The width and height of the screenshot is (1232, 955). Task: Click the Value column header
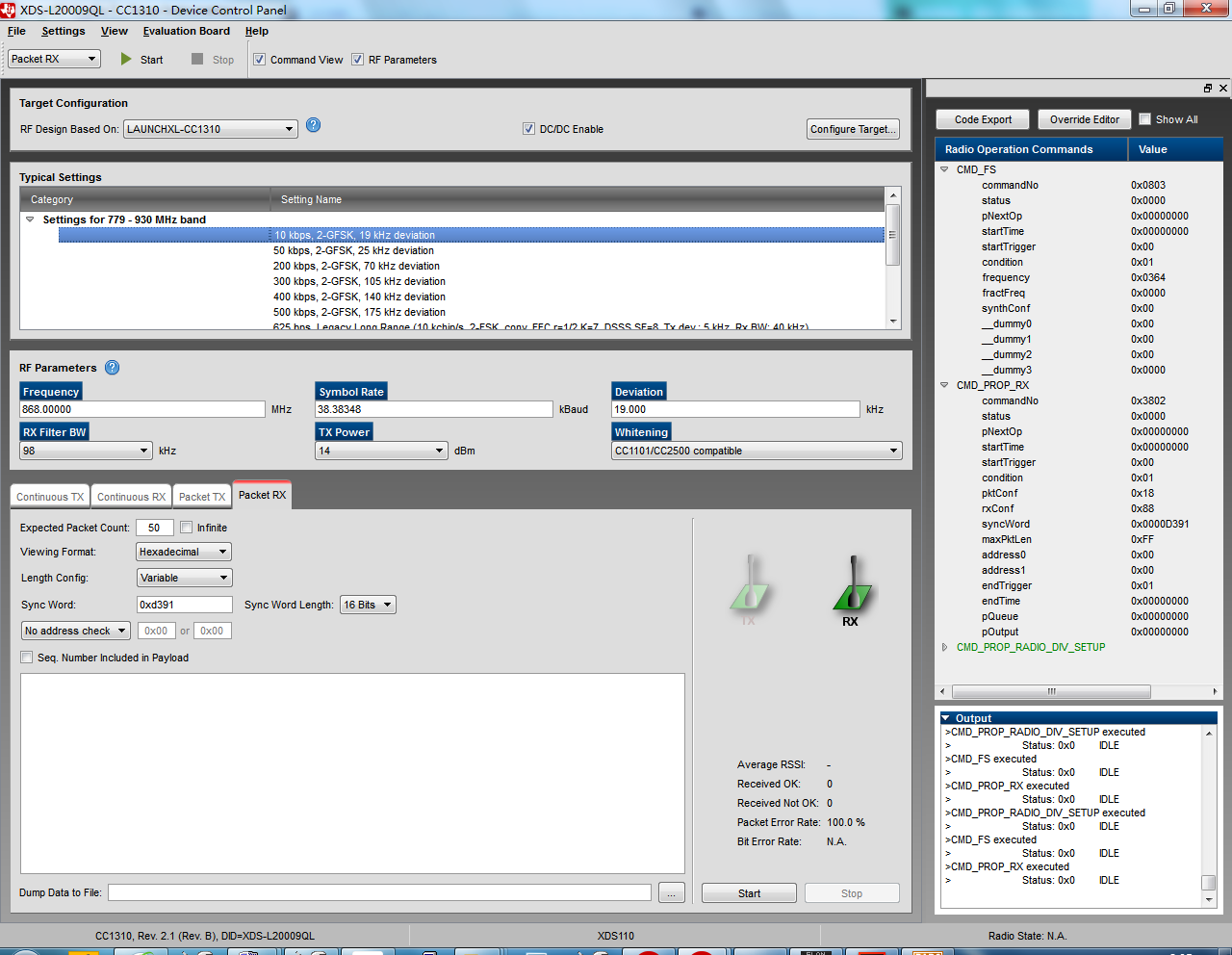coord(1175,149)
